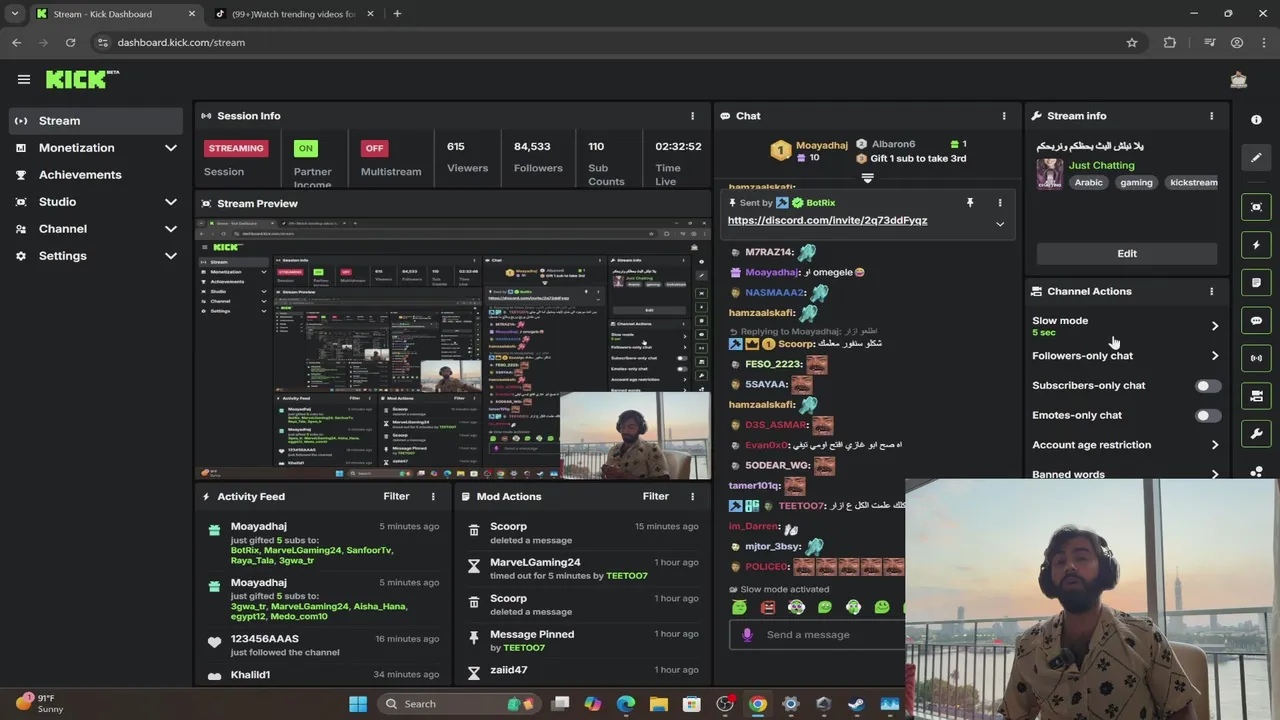This screenshot has height=720, width=1280.
Task: Click the pin icon on the pinned message
Action: tap(969, 203)
